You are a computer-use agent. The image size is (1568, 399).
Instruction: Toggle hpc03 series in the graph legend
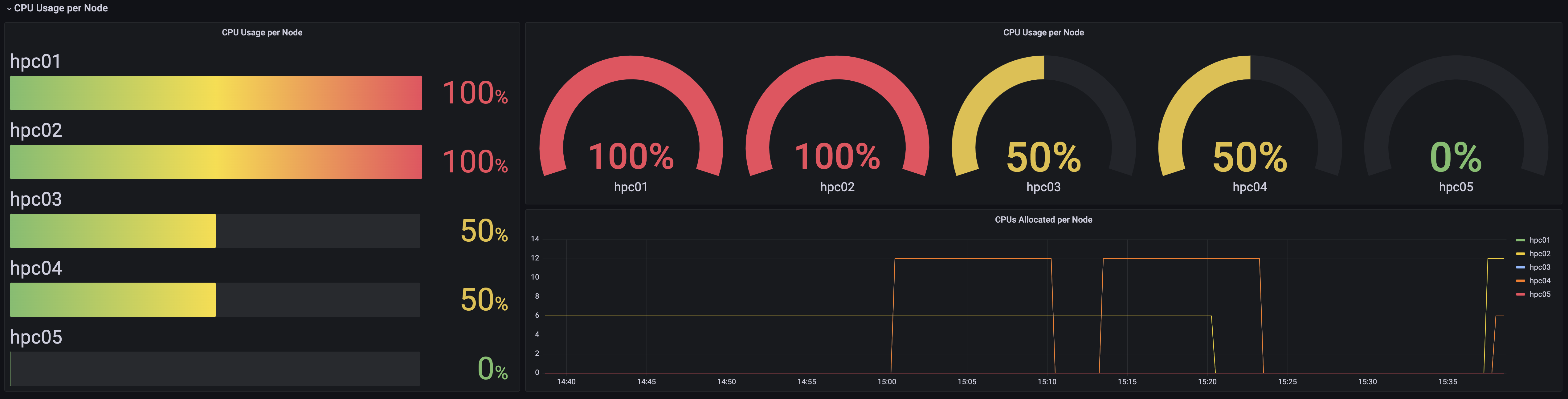pos(1539,267)
